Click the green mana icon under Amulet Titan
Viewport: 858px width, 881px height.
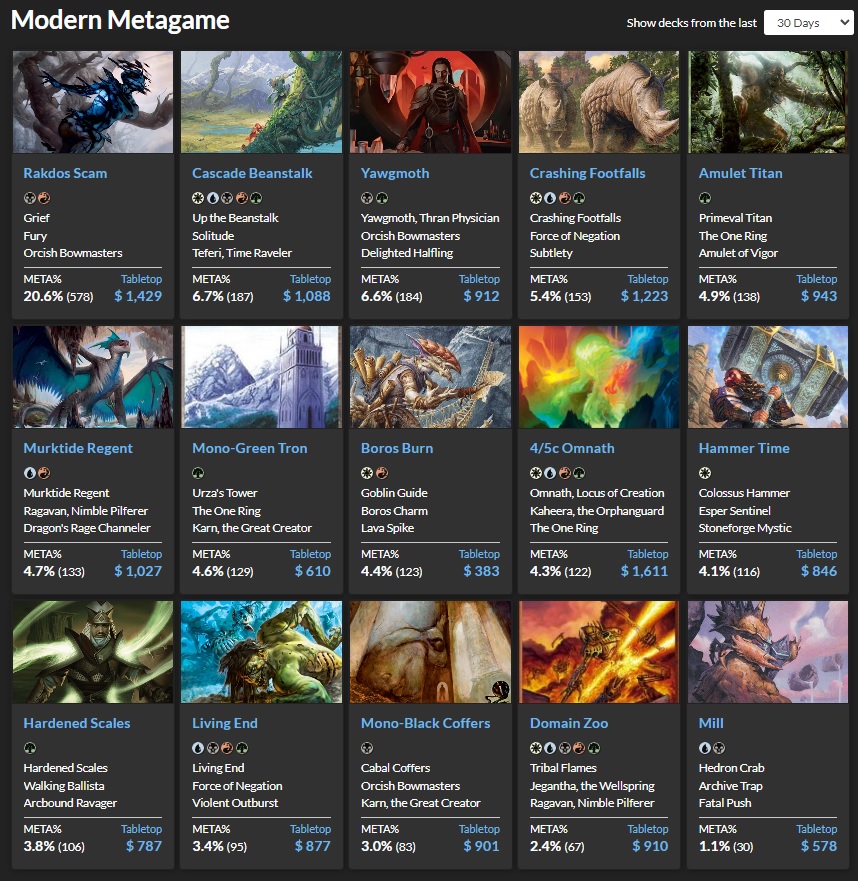pos(705,198)
